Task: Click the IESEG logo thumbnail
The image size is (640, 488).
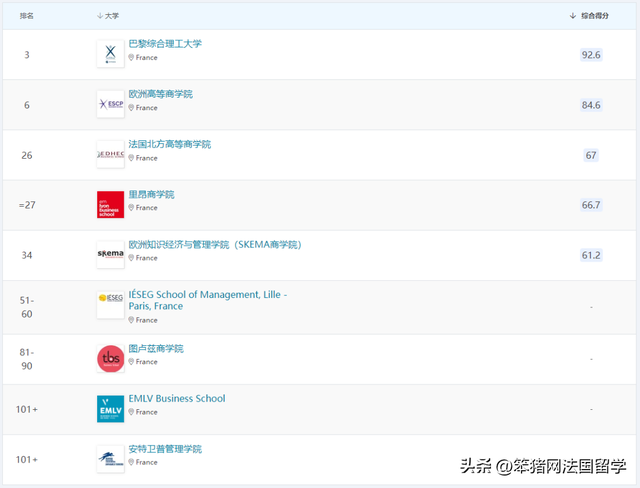Action: 110,305
